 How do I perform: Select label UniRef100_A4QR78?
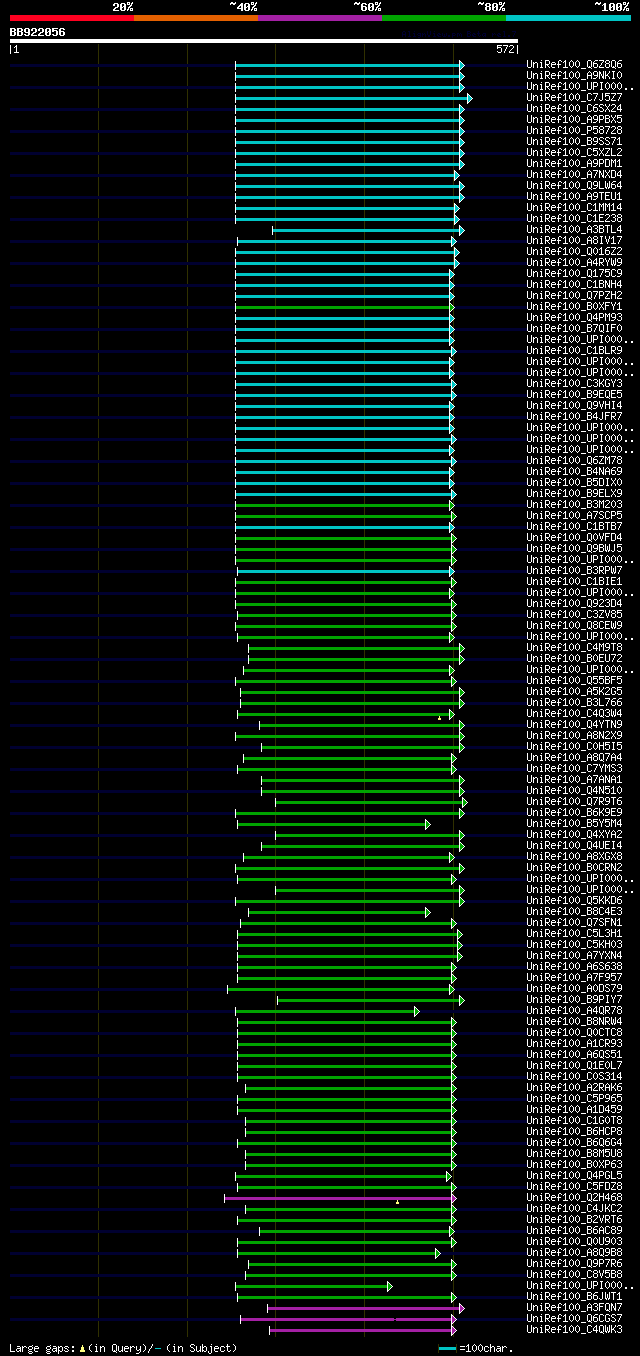574,1011
